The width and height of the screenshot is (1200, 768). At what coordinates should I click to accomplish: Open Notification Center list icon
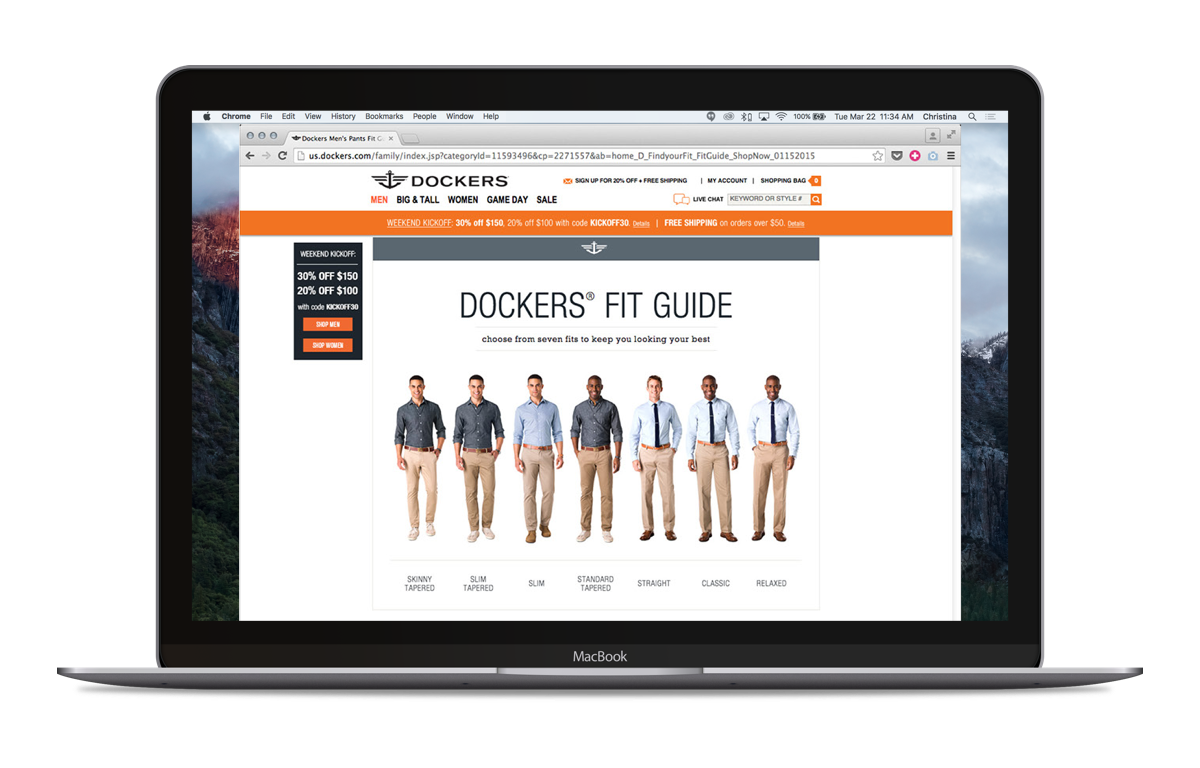pyautogui.click(x=990, y=117)
